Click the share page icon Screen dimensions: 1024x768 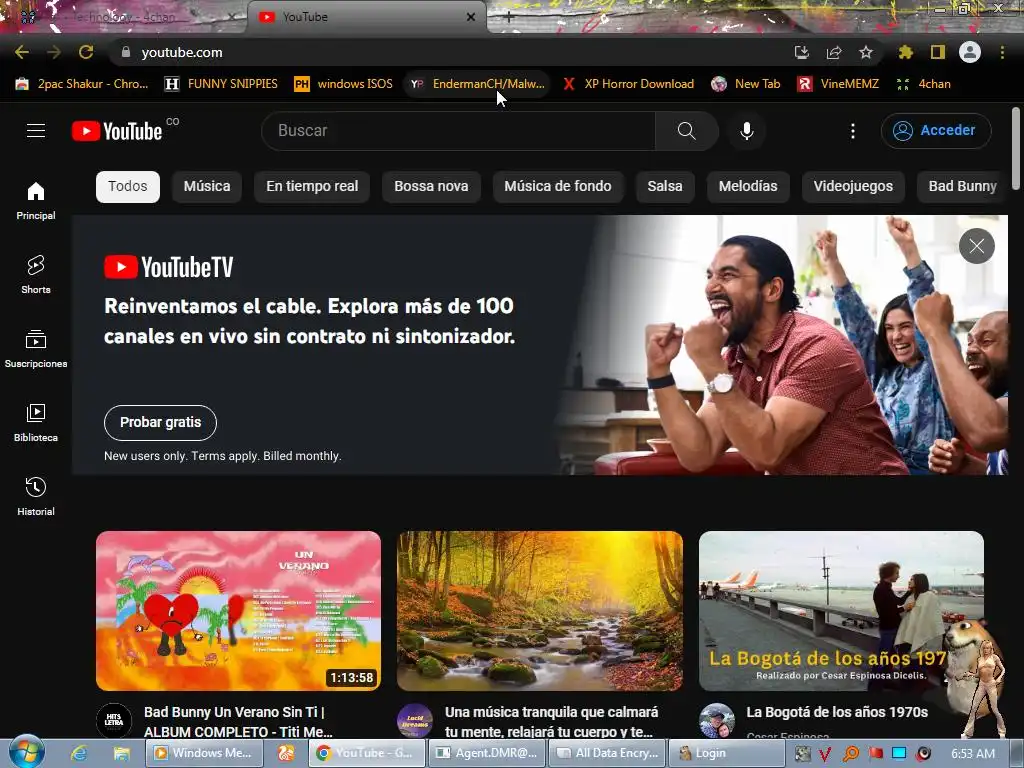point(833,52)
